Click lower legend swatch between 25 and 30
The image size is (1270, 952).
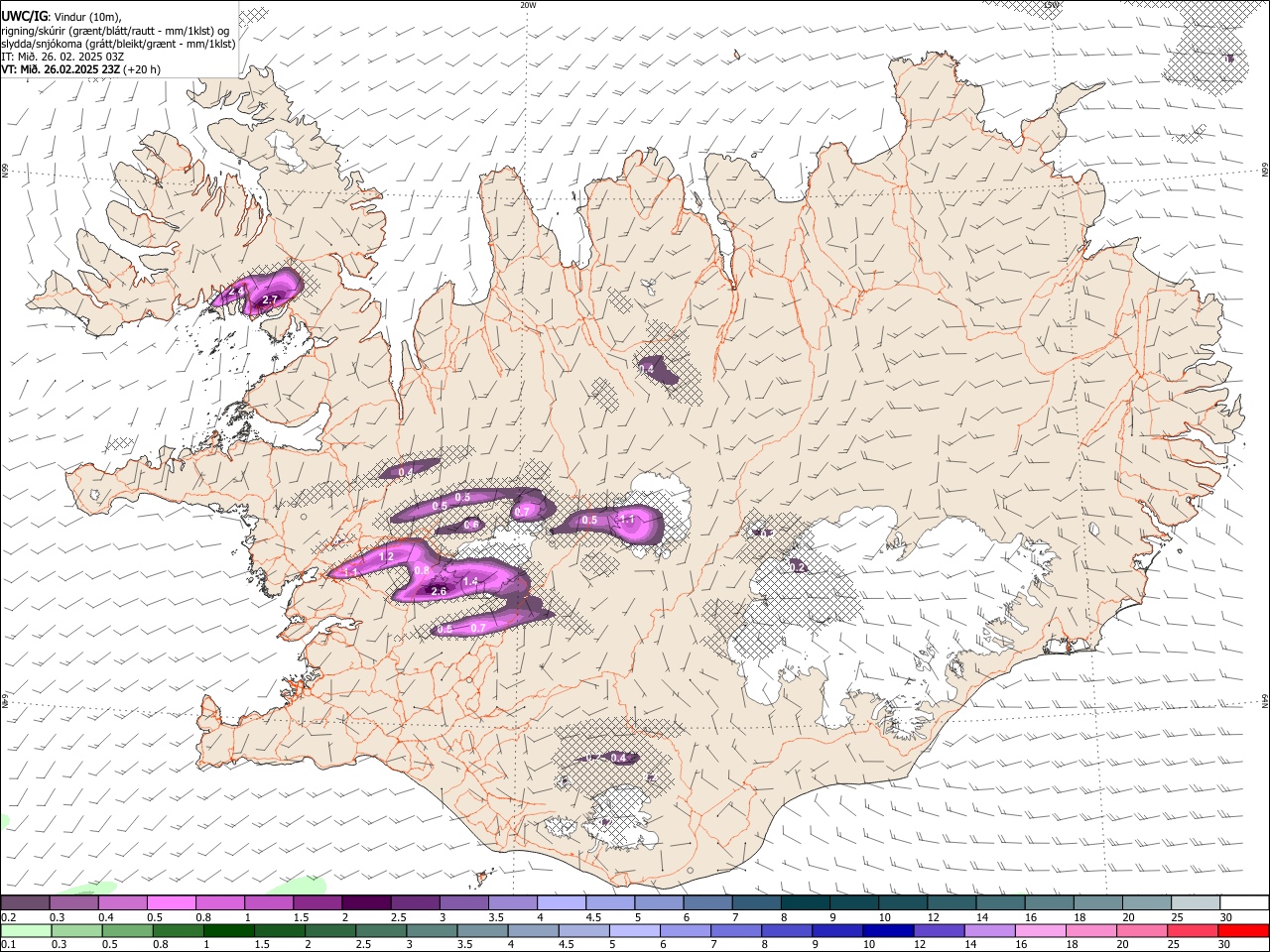1191,930
